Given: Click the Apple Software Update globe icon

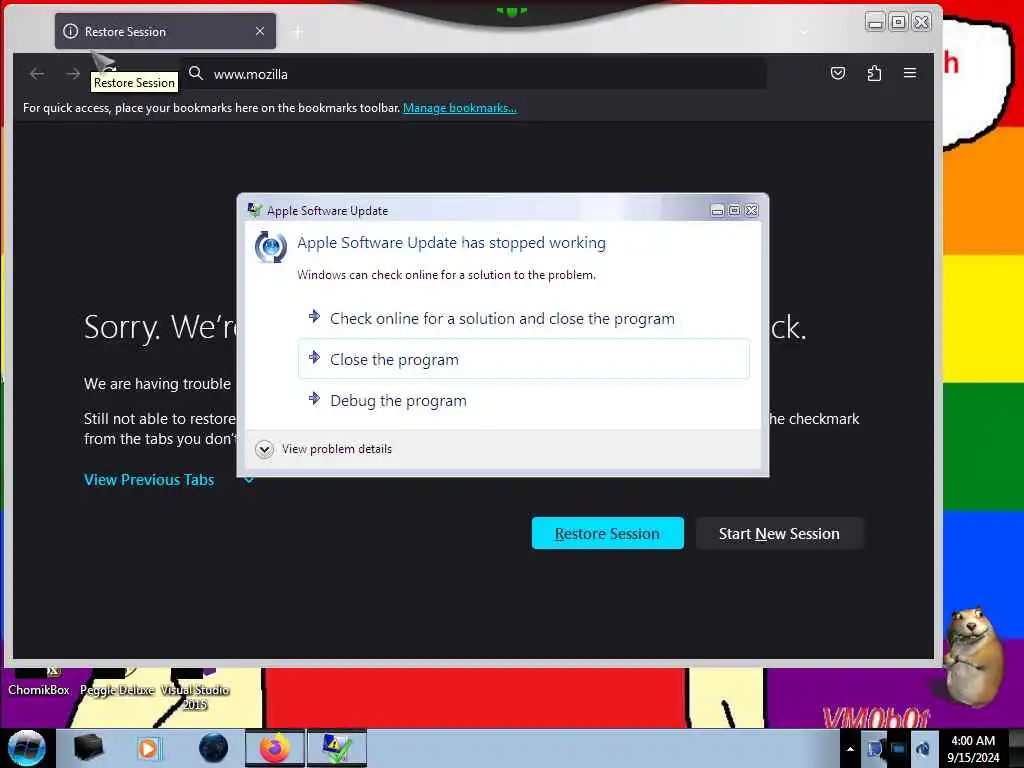Looking at the screenshot, I should click(270, 248).
